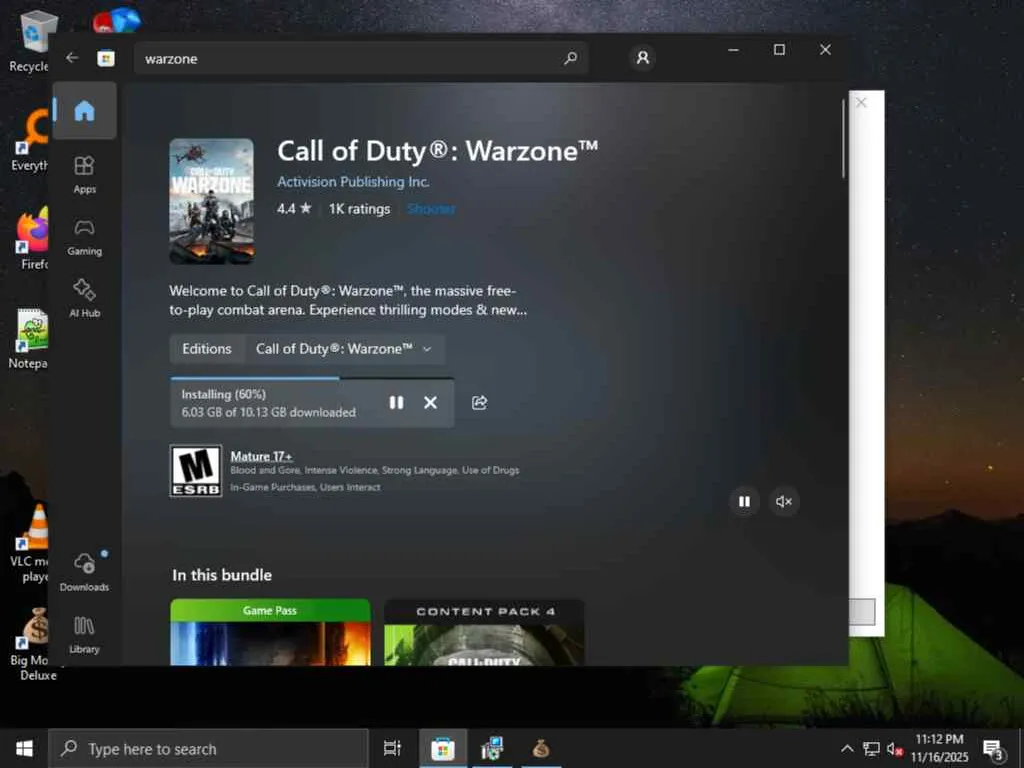The width and height of the screenshot is (1024, 768).
Task: Click the network tray icon
Action: pyautogui.click(x=871, y=748)
